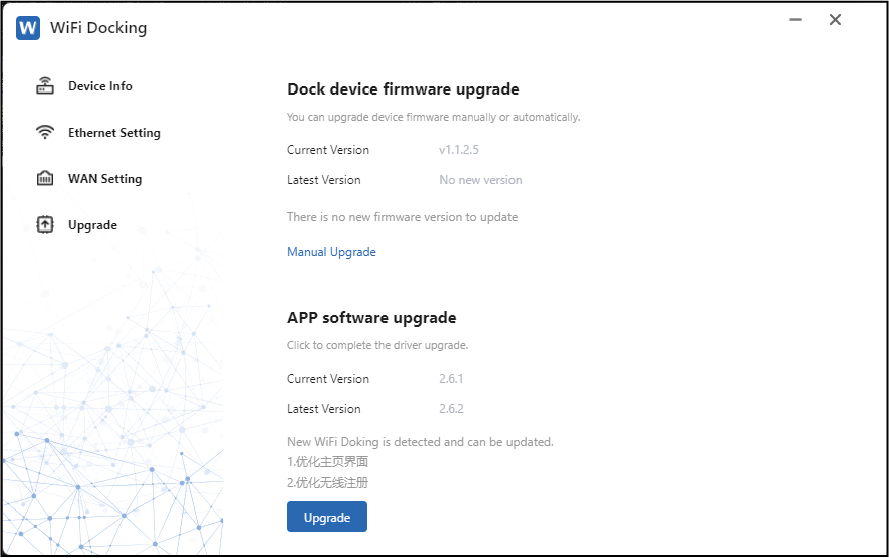Open the Device Info menu label
Viewport: 889px width, 558px height.
point(100,86)
